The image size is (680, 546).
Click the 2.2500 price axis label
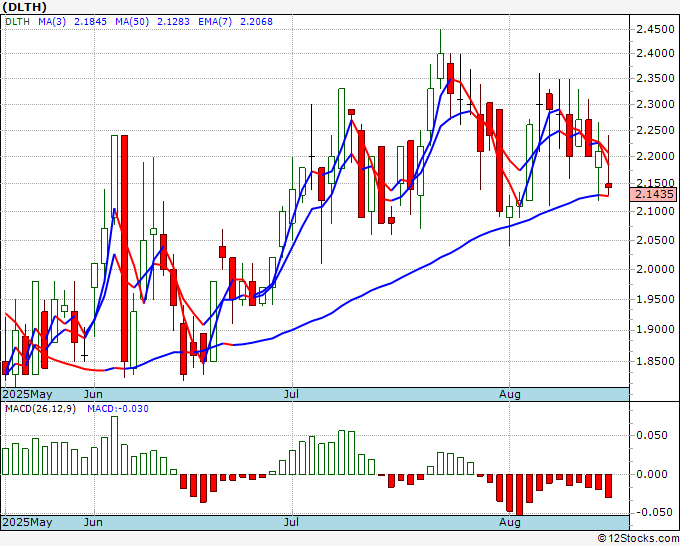tap(655, 130)
